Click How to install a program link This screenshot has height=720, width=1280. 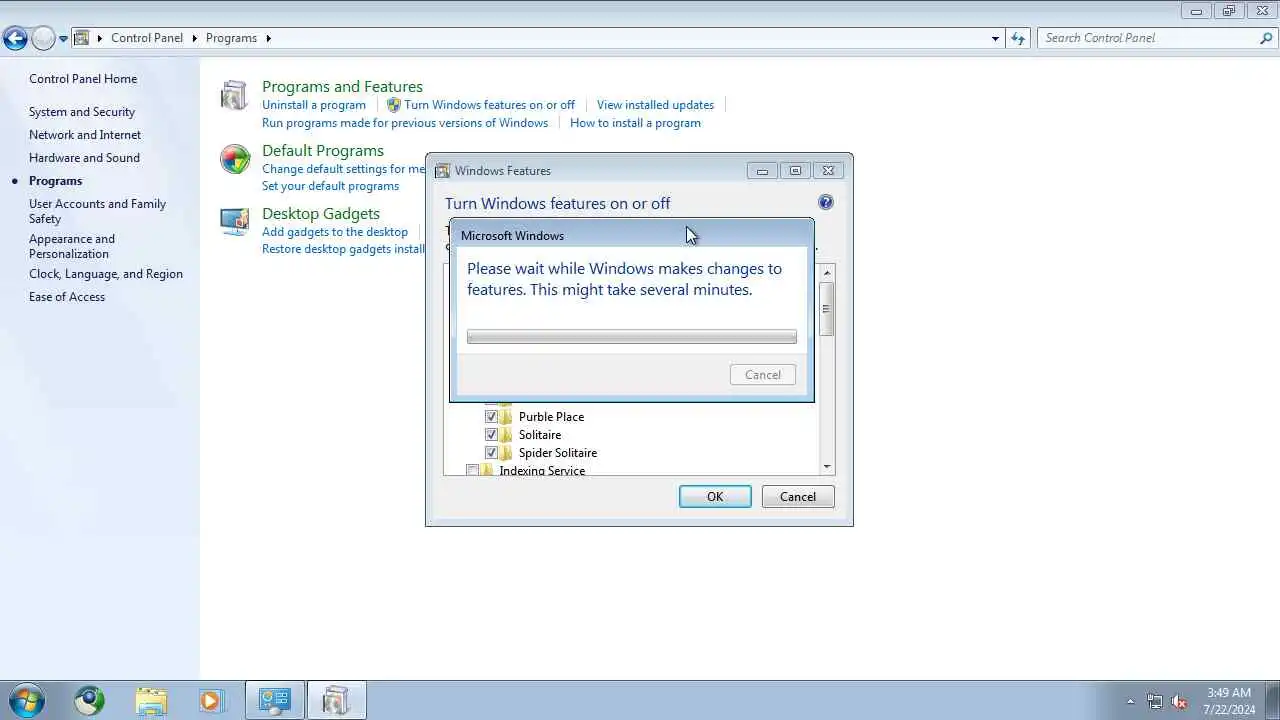635,123
